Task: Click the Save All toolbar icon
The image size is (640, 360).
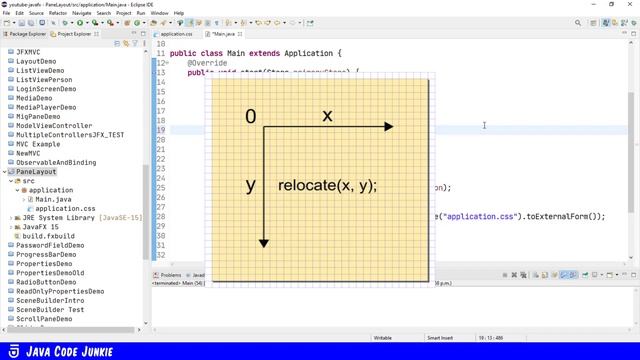Action: (x=31, y=23)
